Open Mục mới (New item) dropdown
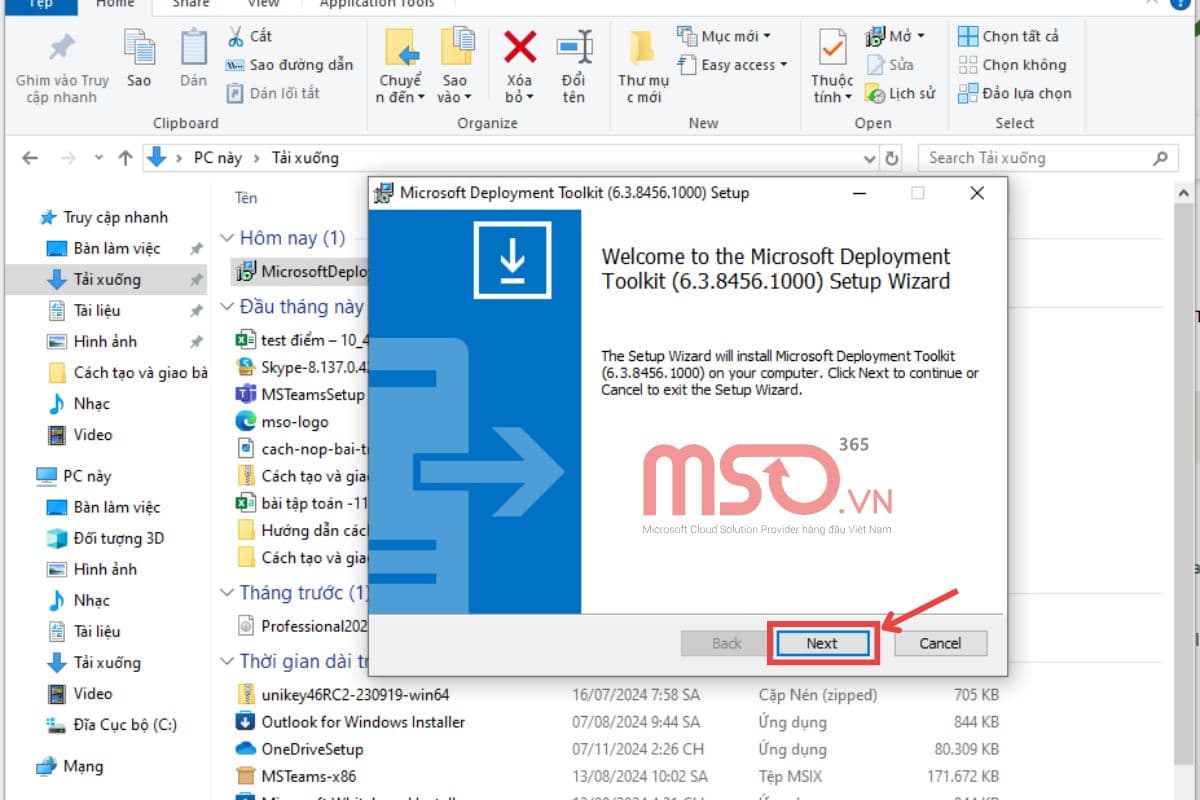 (725, 36)
